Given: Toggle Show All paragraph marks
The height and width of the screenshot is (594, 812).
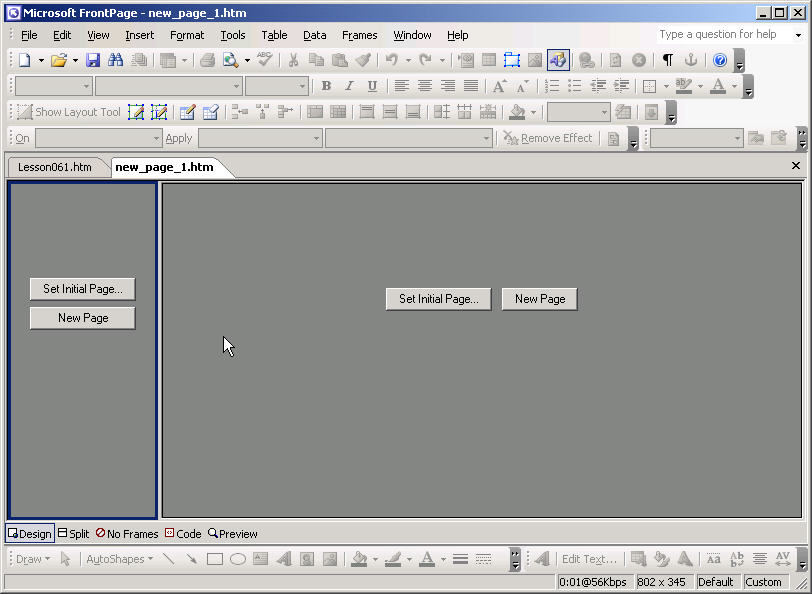Looking at the screenshot, I should click(x=668, y=60).
